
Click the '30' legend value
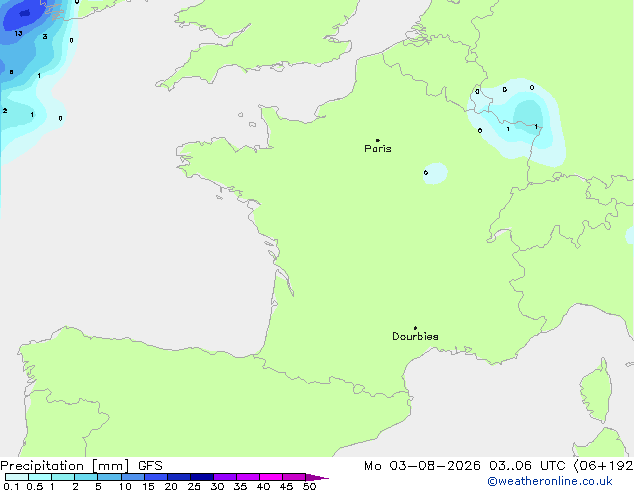[217, 486]
